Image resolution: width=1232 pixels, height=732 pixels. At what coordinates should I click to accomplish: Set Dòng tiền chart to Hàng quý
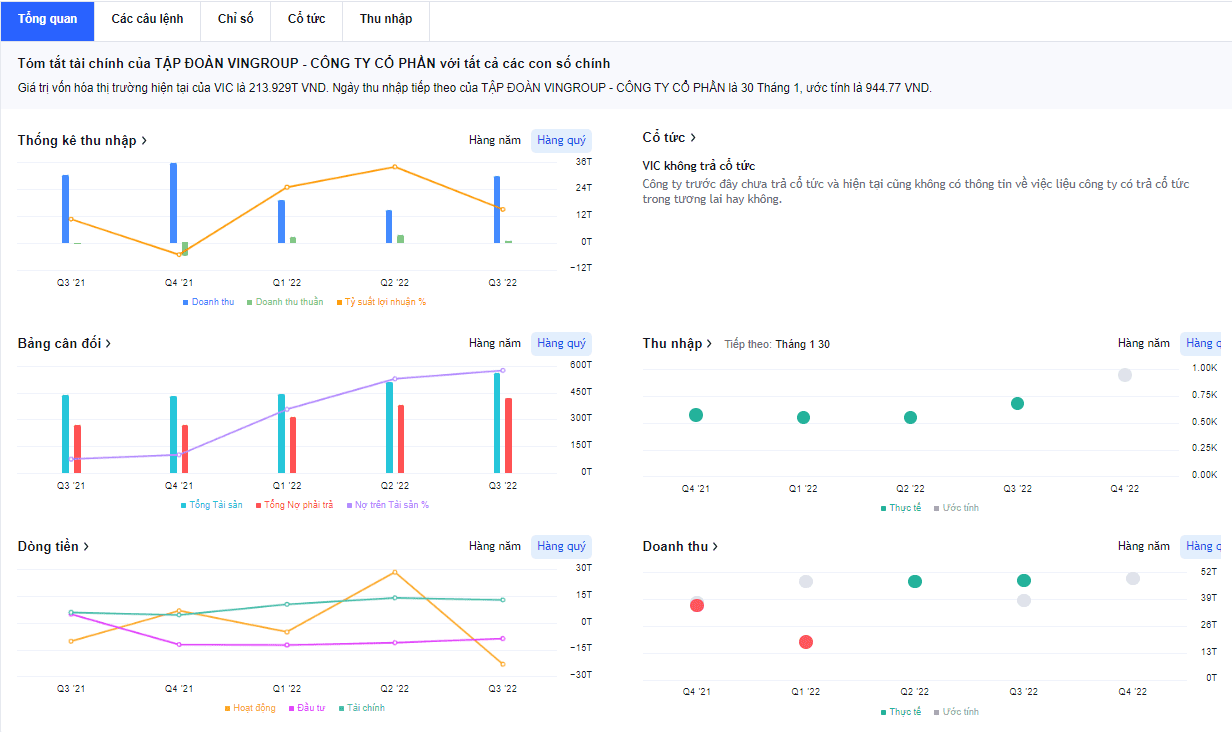(562, 546)
